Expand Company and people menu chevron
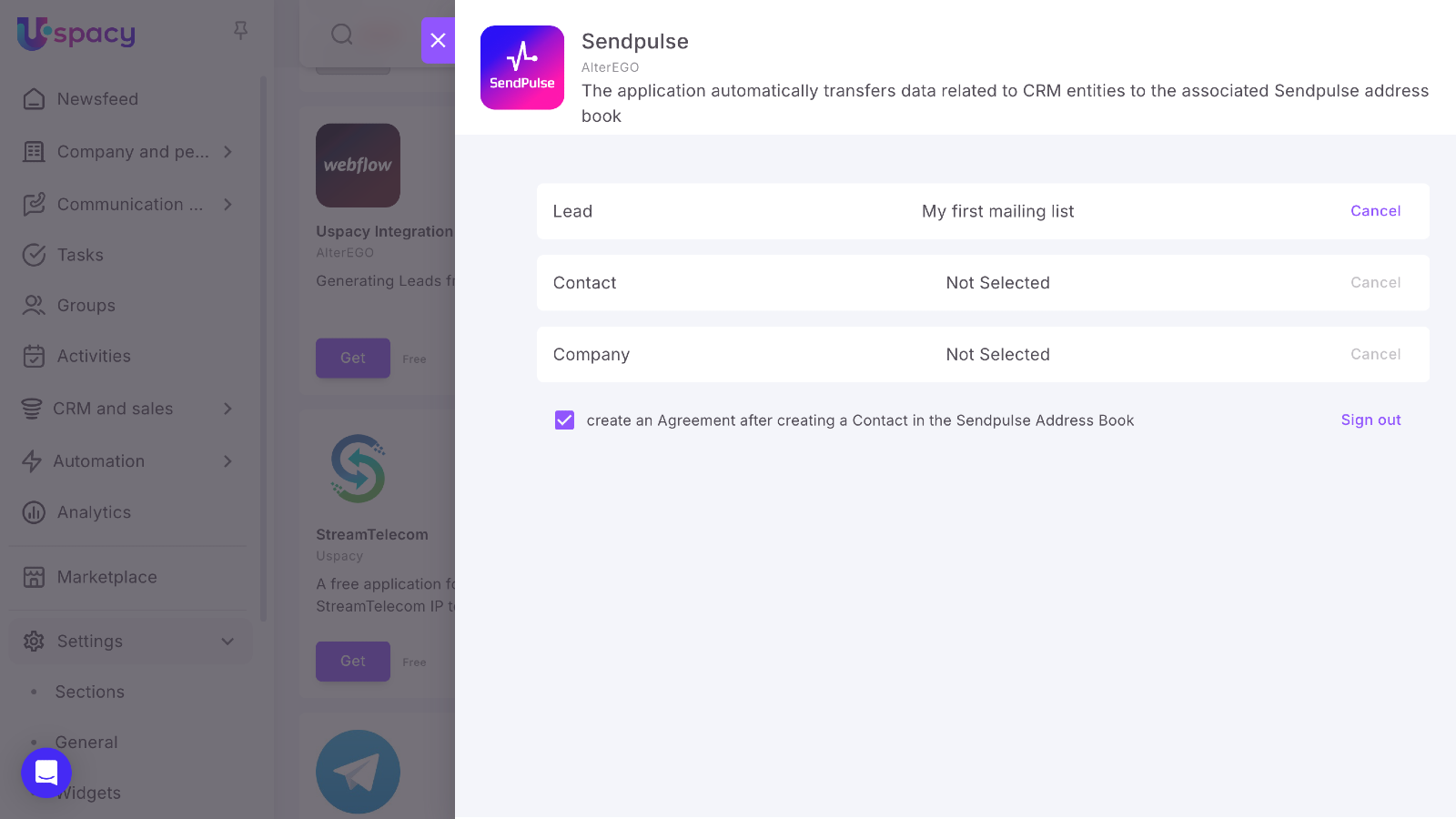Screen dimensions: 1456x819 227,152
